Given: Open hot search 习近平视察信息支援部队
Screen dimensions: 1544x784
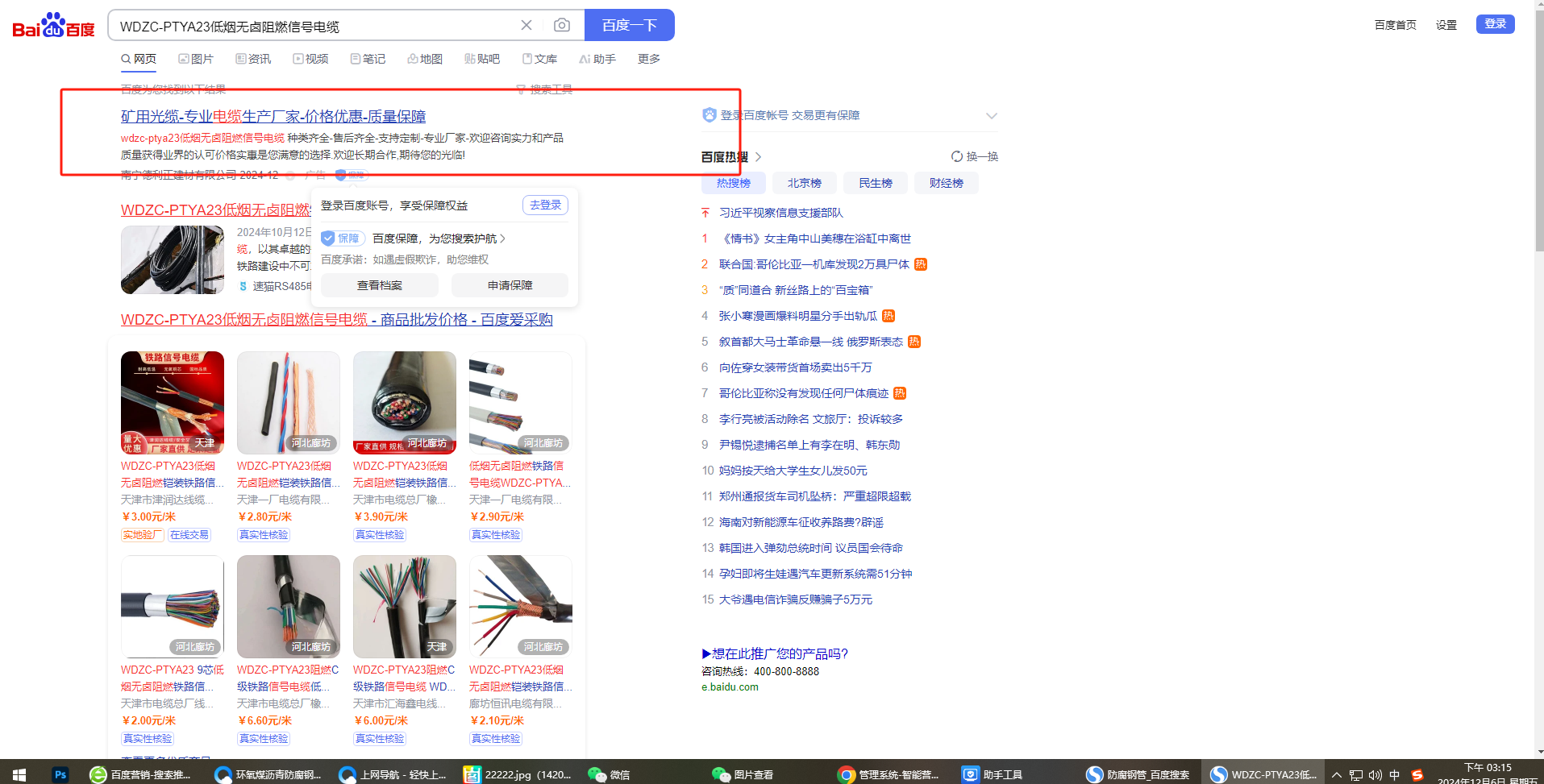Looking at the screenshot, I should [781, 213].
